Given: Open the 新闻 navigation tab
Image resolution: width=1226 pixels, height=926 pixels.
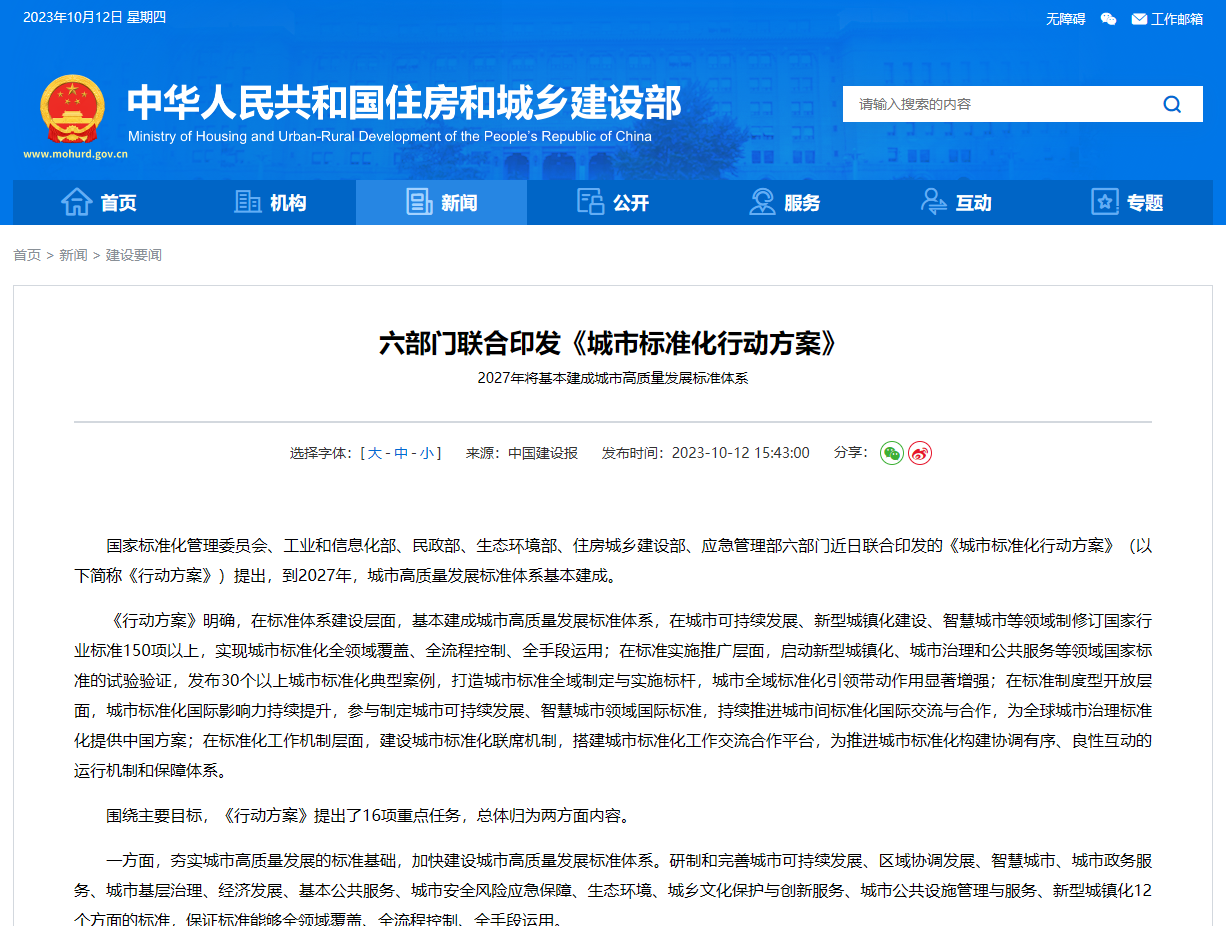Looking at the screenshot, I should [442, 203].
